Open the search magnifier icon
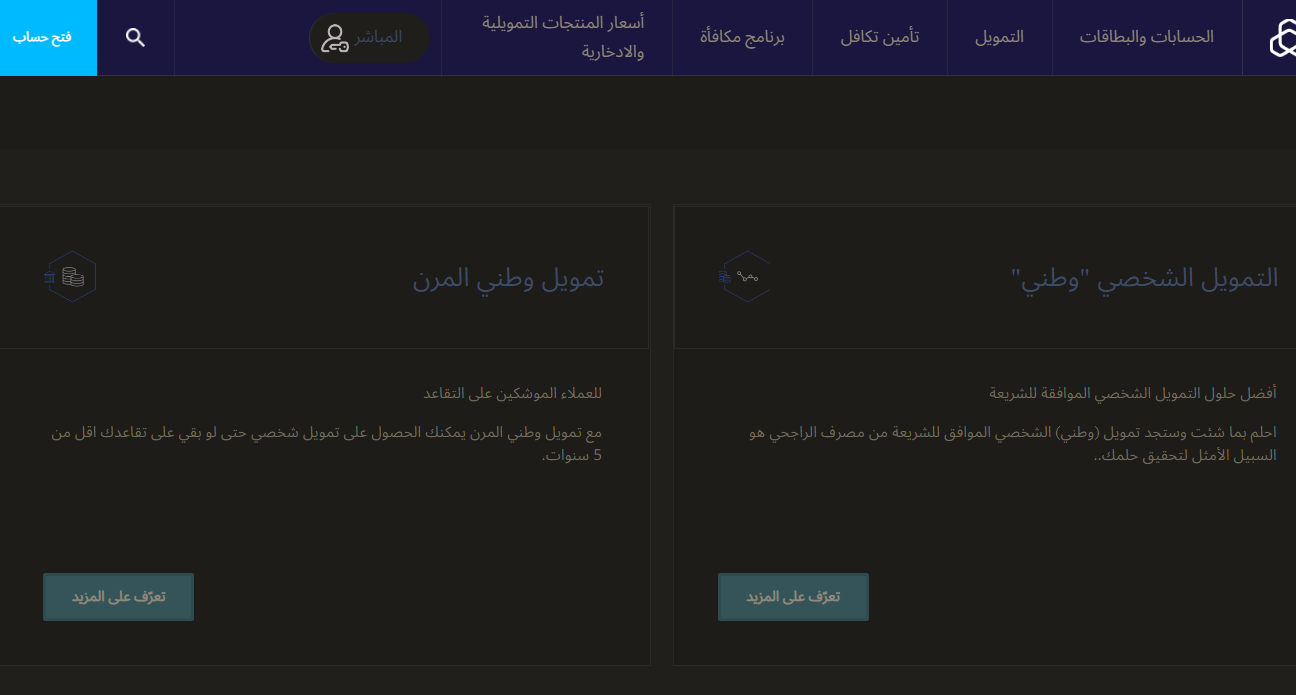 136,38
